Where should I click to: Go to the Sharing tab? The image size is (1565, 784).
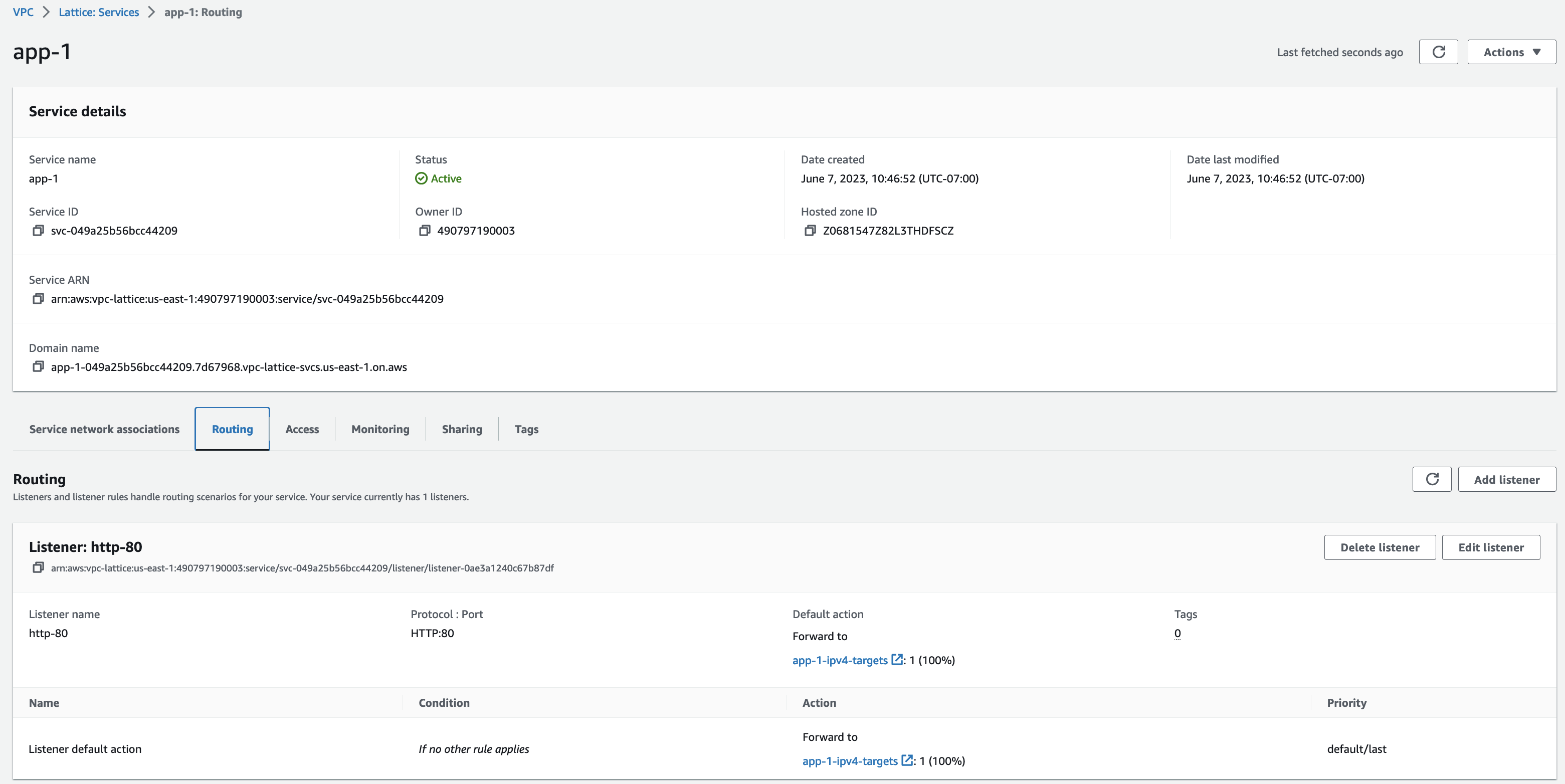click(462, 429)
